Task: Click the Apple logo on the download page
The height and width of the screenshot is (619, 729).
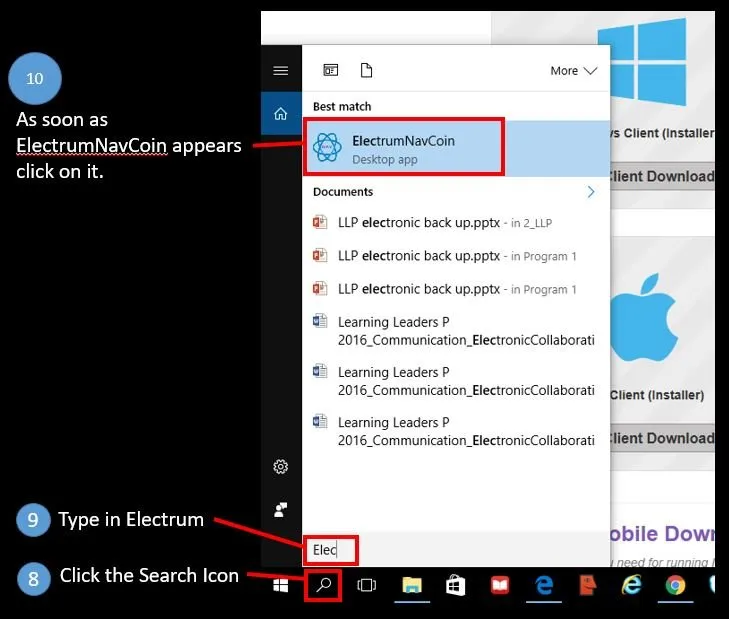Action: pos(644,317)
